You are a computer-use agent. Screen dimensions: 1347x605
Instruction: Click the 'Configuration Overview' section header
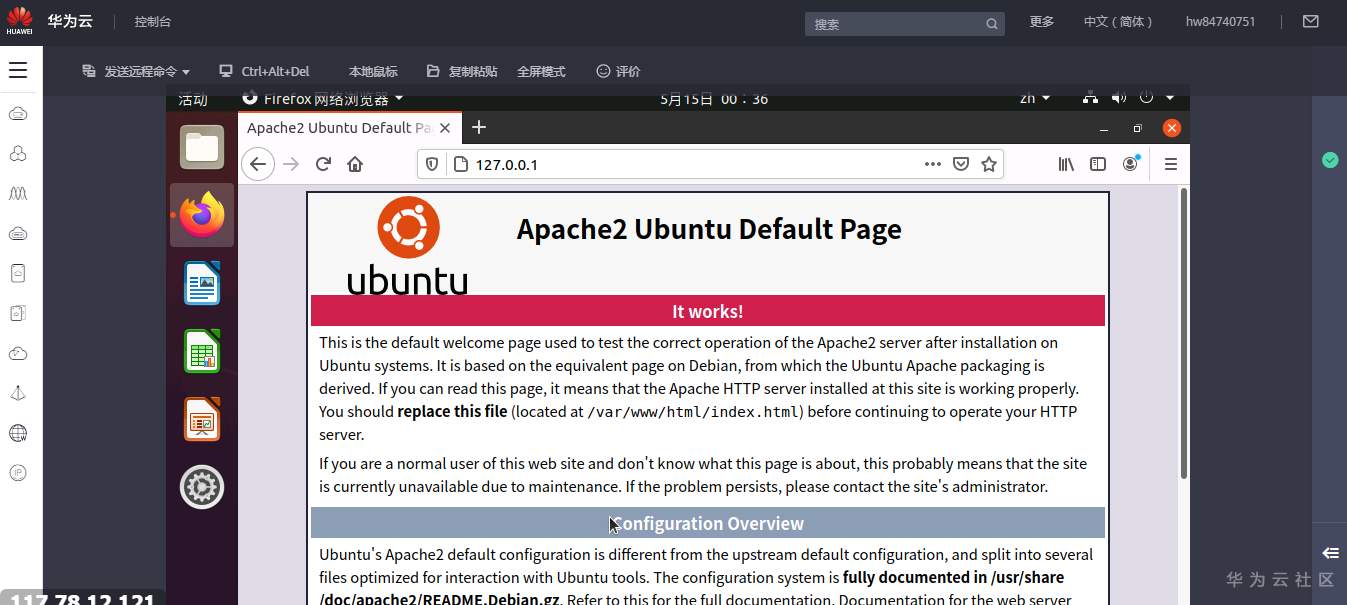coord(708,523)
